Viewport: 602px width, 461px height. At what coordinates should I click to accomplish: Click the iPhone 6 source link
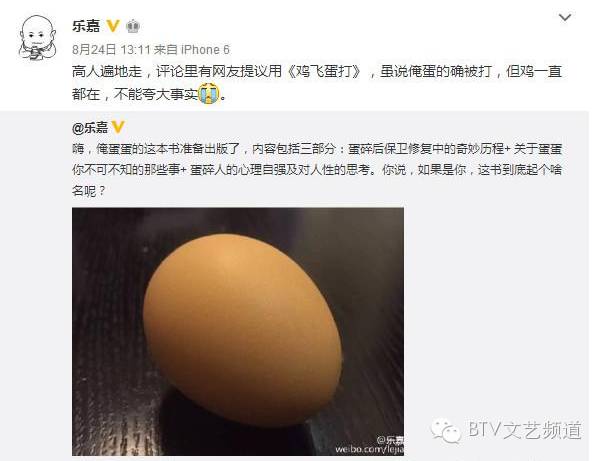(205, 50)
